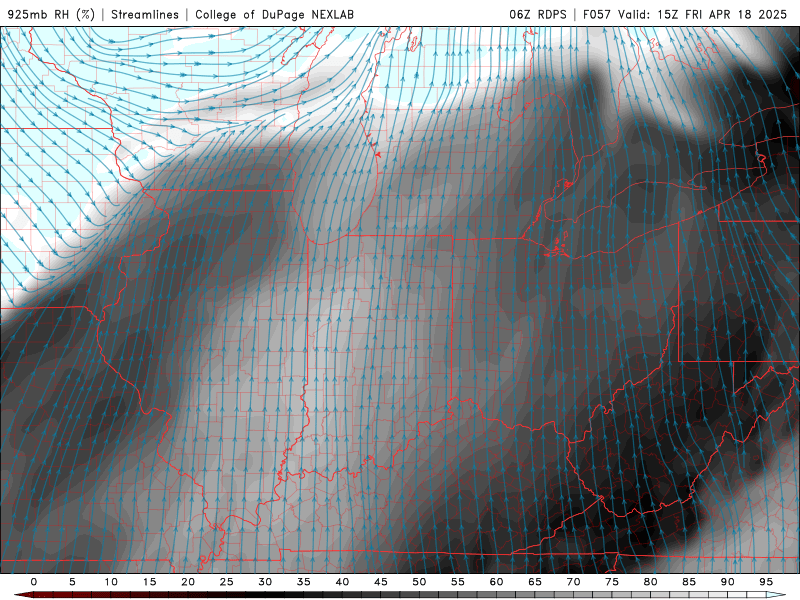
Task: Select the 'Streamlines' label in header
Action: click(x=145, y=15)
